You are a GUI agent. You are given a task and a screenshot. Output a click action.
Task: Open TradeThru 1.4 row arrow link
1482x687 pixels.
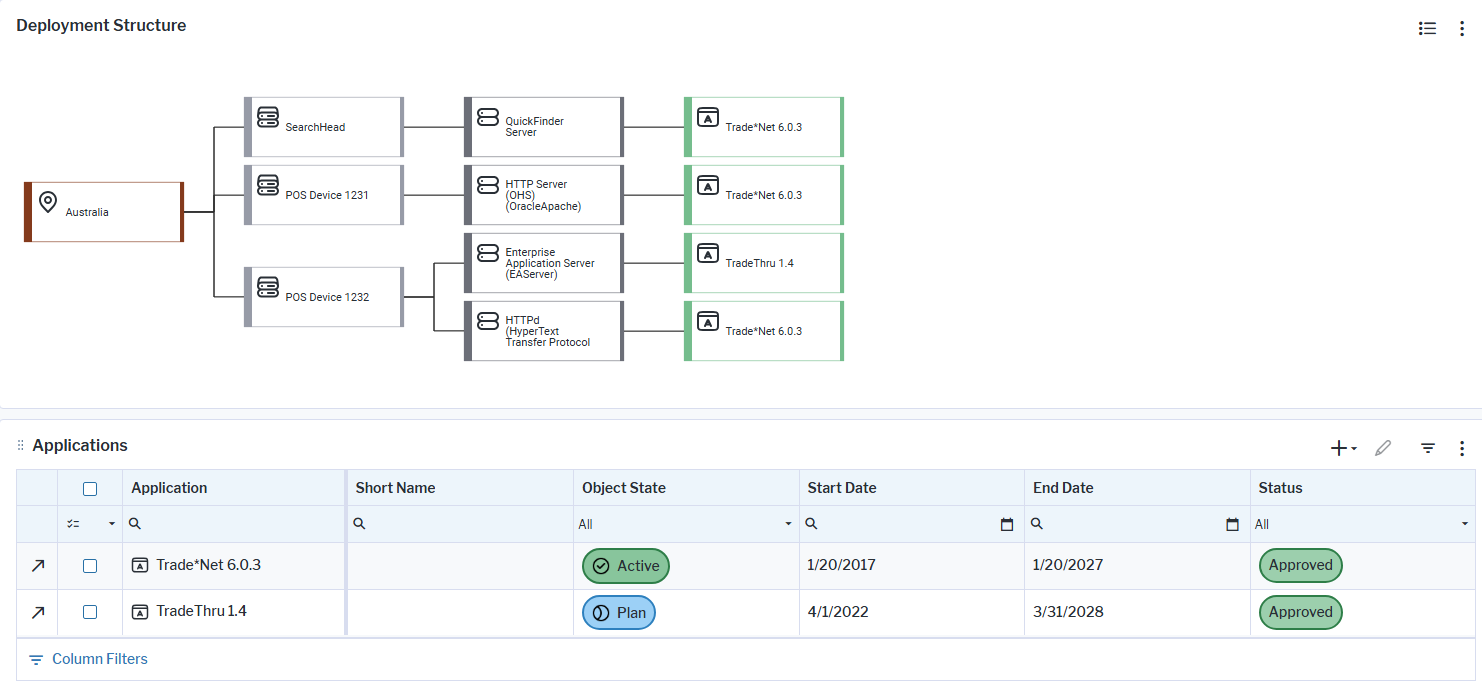38,612
